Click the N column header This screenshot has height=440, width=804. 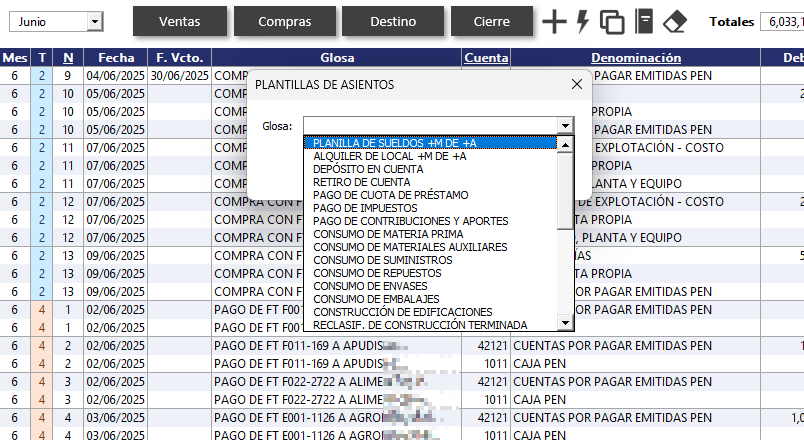(68, 57)
